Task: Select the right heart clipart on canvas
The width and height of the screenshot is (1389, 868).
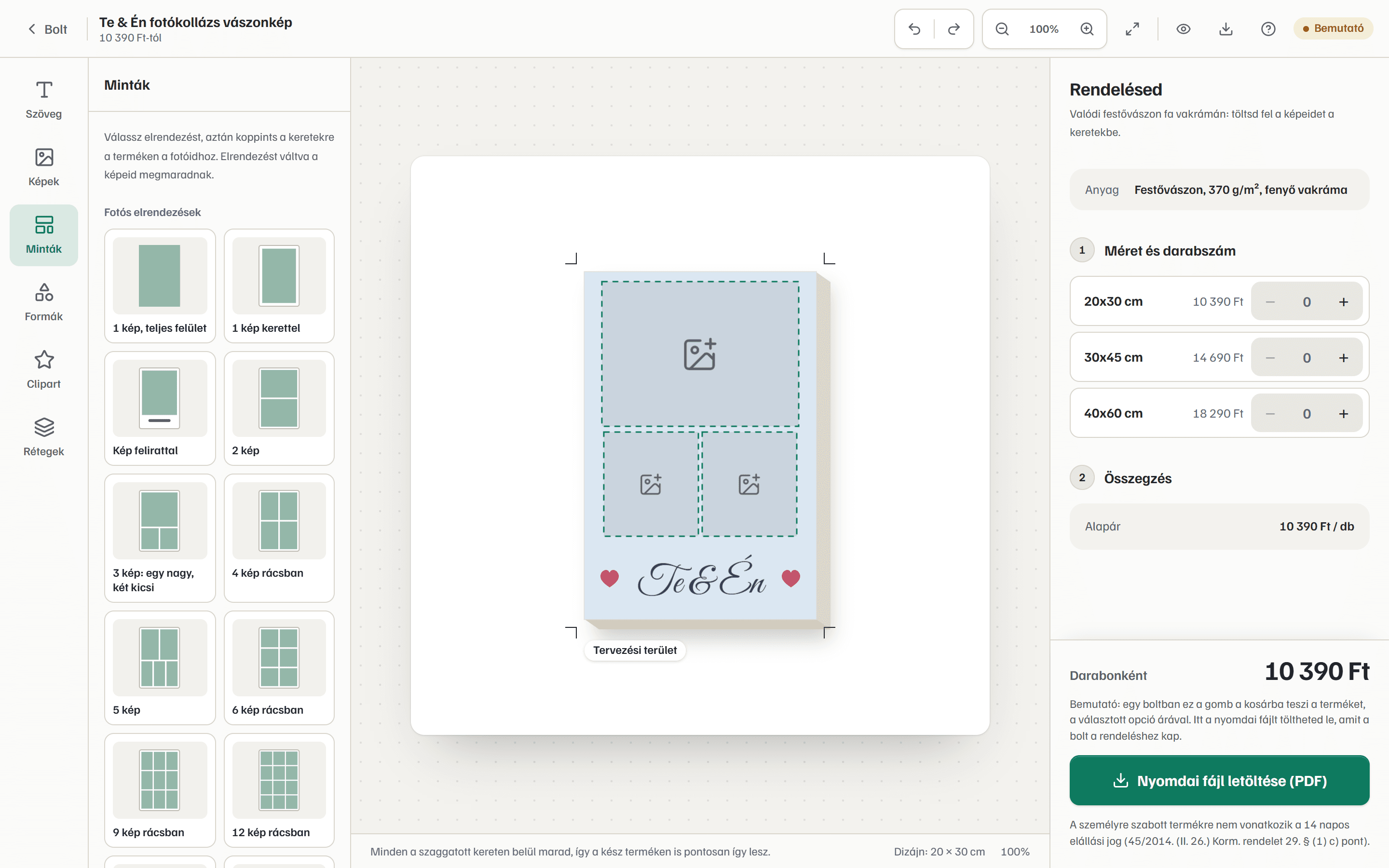Action: [x=791, y=578]
